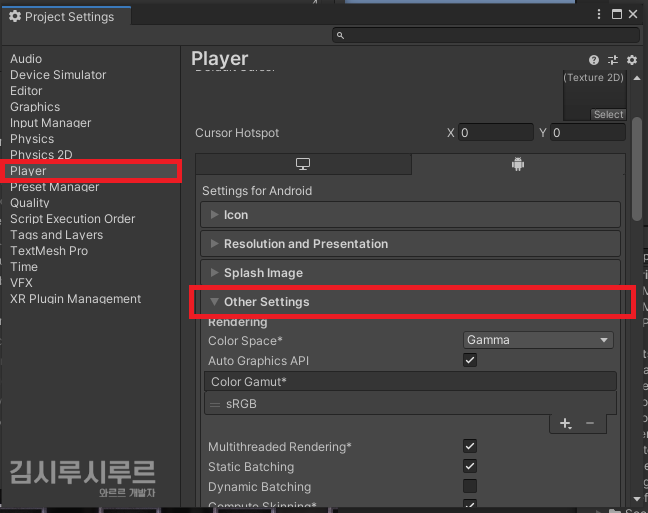648x513 pixels.
Task: Select Player settings category
Action: click(x=91, y=171)
